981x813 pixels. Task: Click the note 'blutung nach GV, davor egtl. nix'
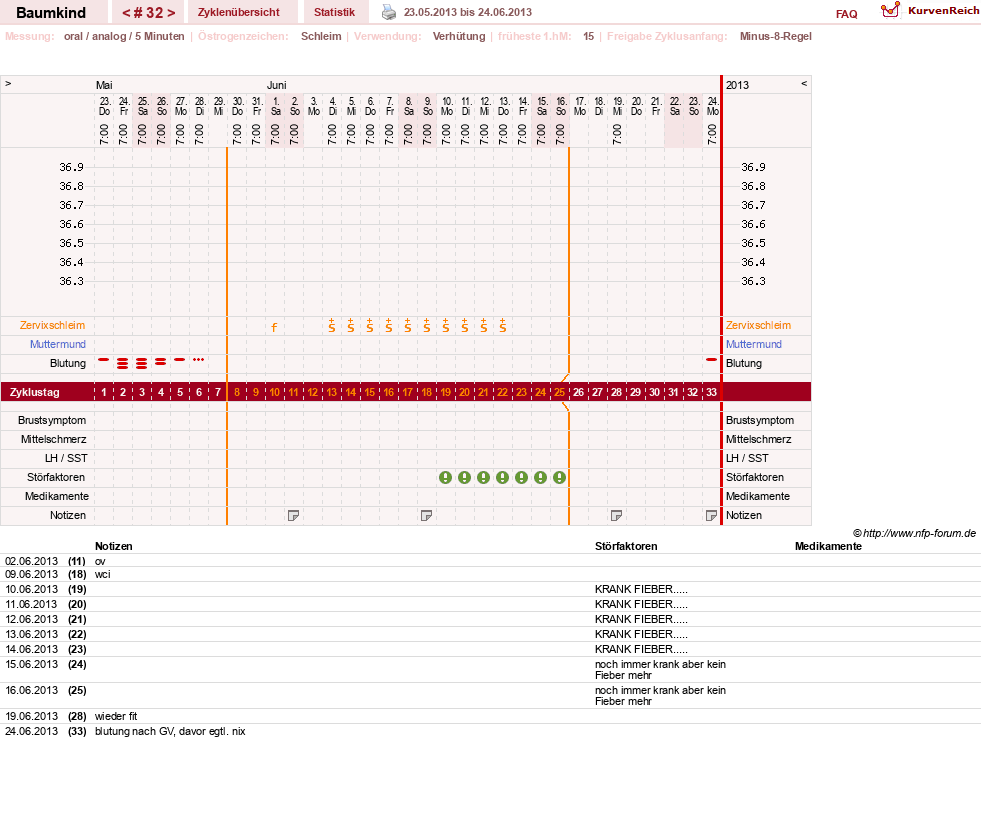[170, 732]
